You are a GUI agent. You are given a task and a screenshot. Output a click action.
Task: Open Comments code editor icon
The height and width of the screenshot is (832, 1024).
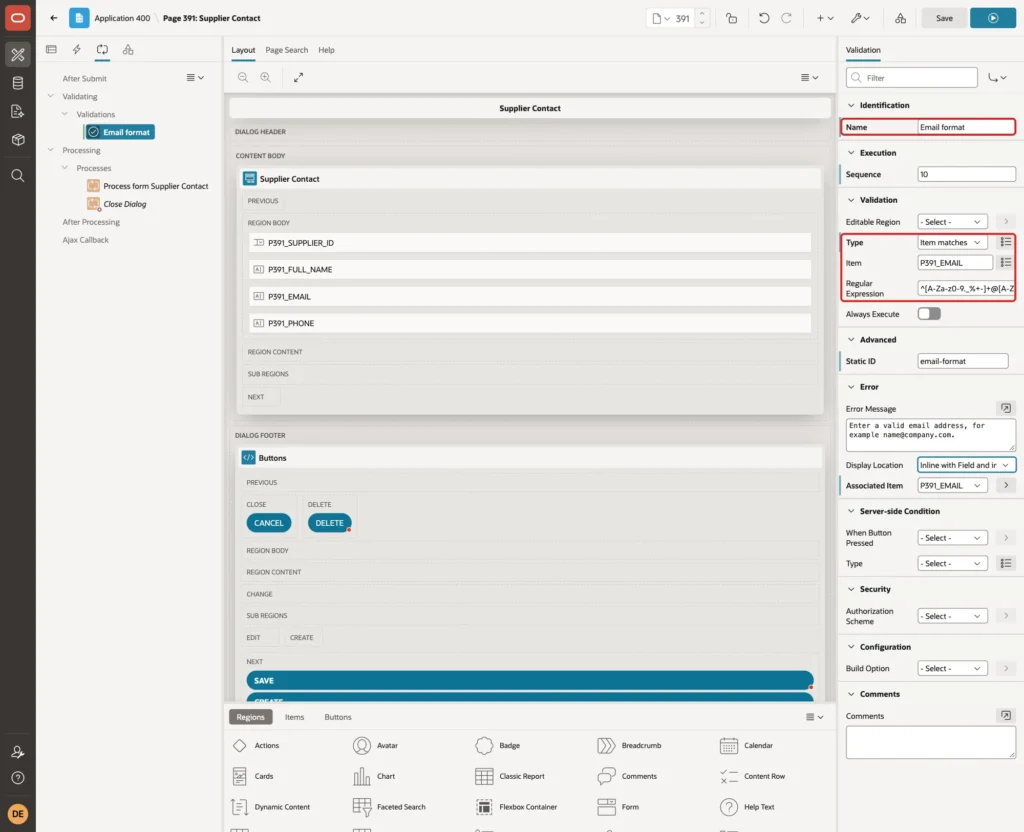(x=1005, y=716)
